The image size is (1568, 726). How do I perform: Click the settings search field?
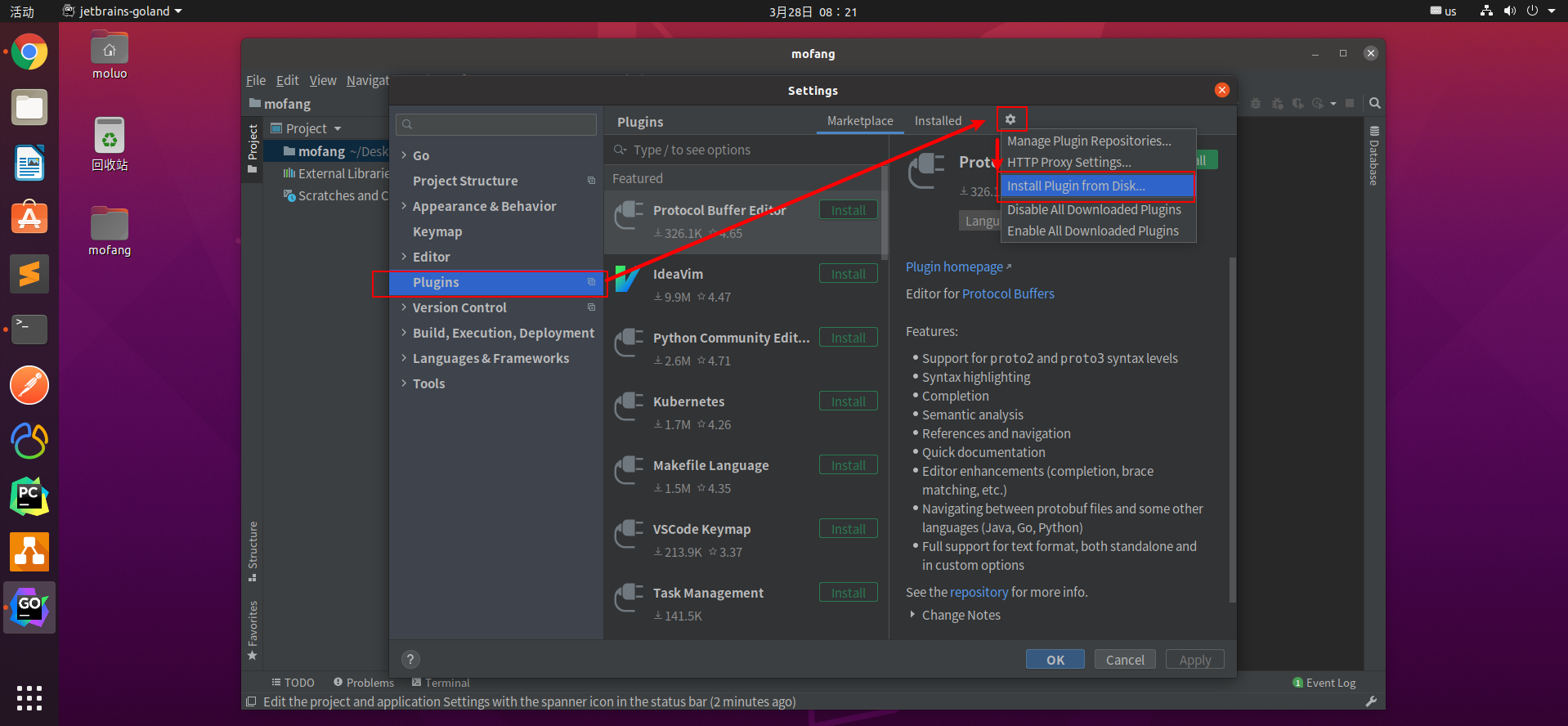coord(496,124)
